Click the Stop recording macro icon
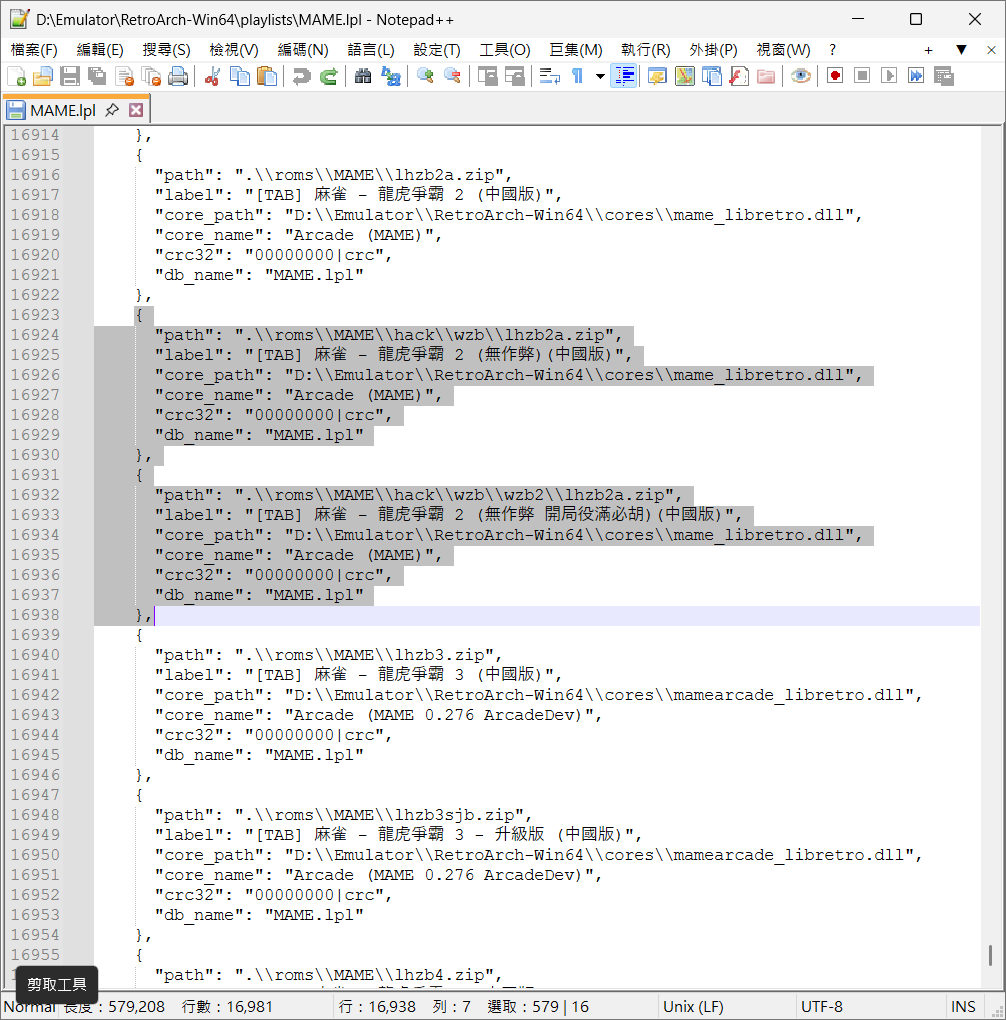1006x1020 pixels. tap(862, 76)
